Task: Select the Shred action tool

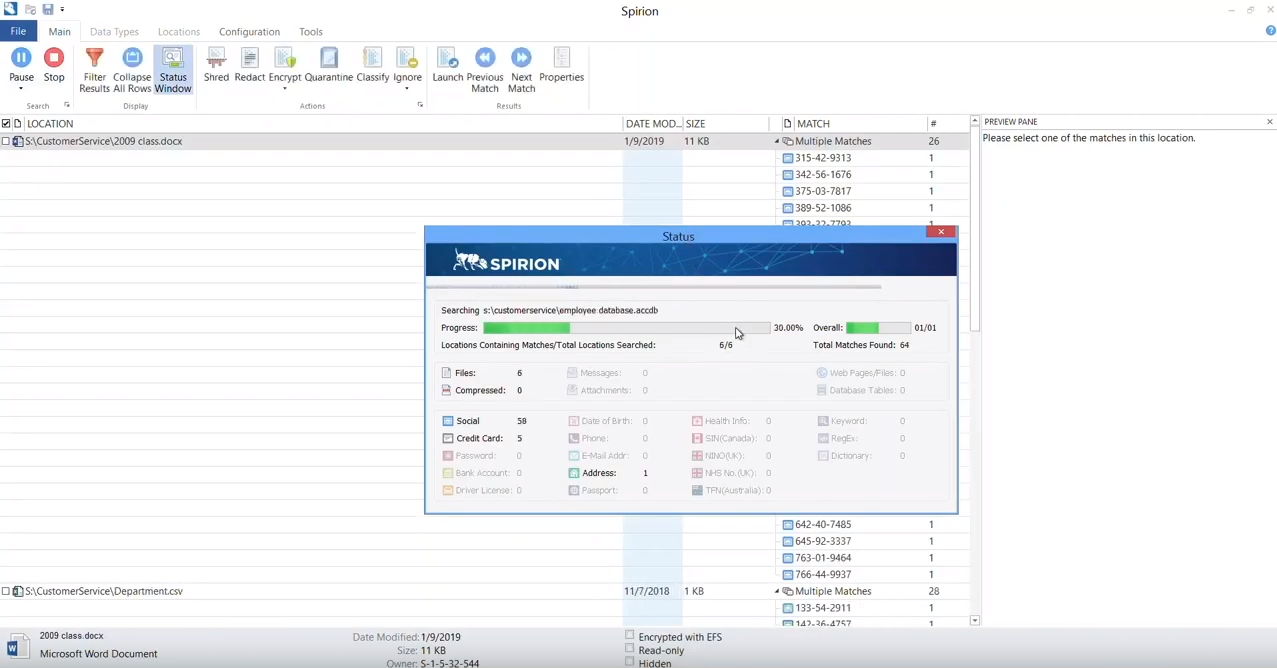Action: tap(216, 65)
